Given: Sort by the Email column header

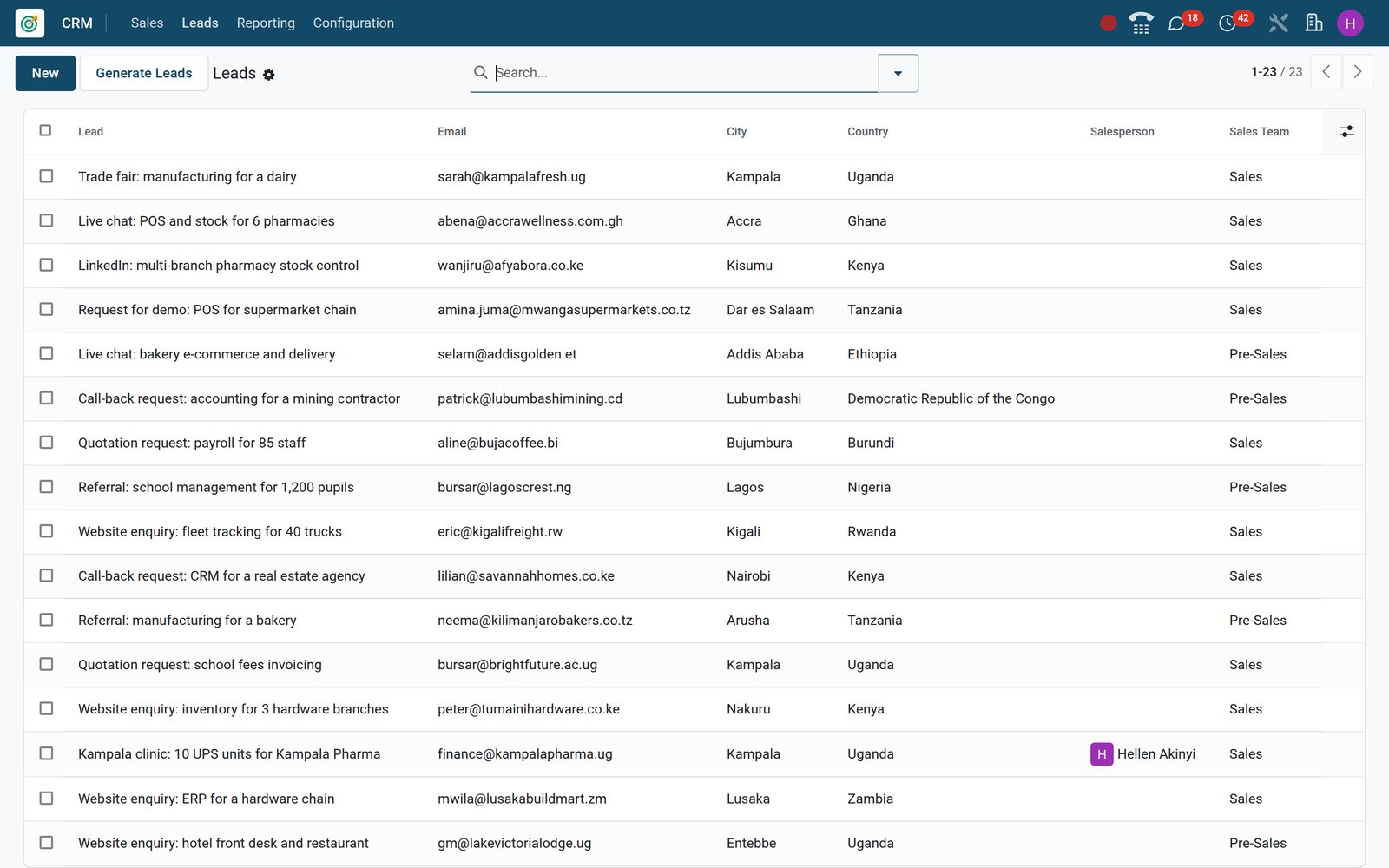Looking at the screenshot, I should 451,132.
